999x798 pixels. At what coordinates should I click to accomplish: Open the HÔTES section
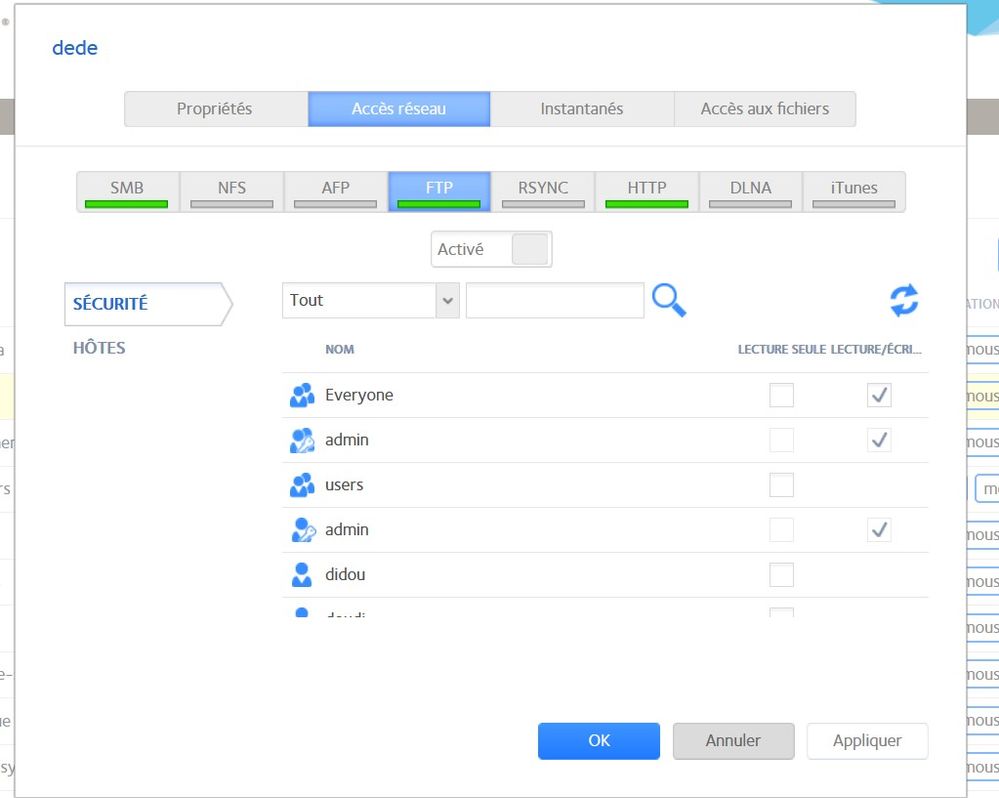coord(99,348)
